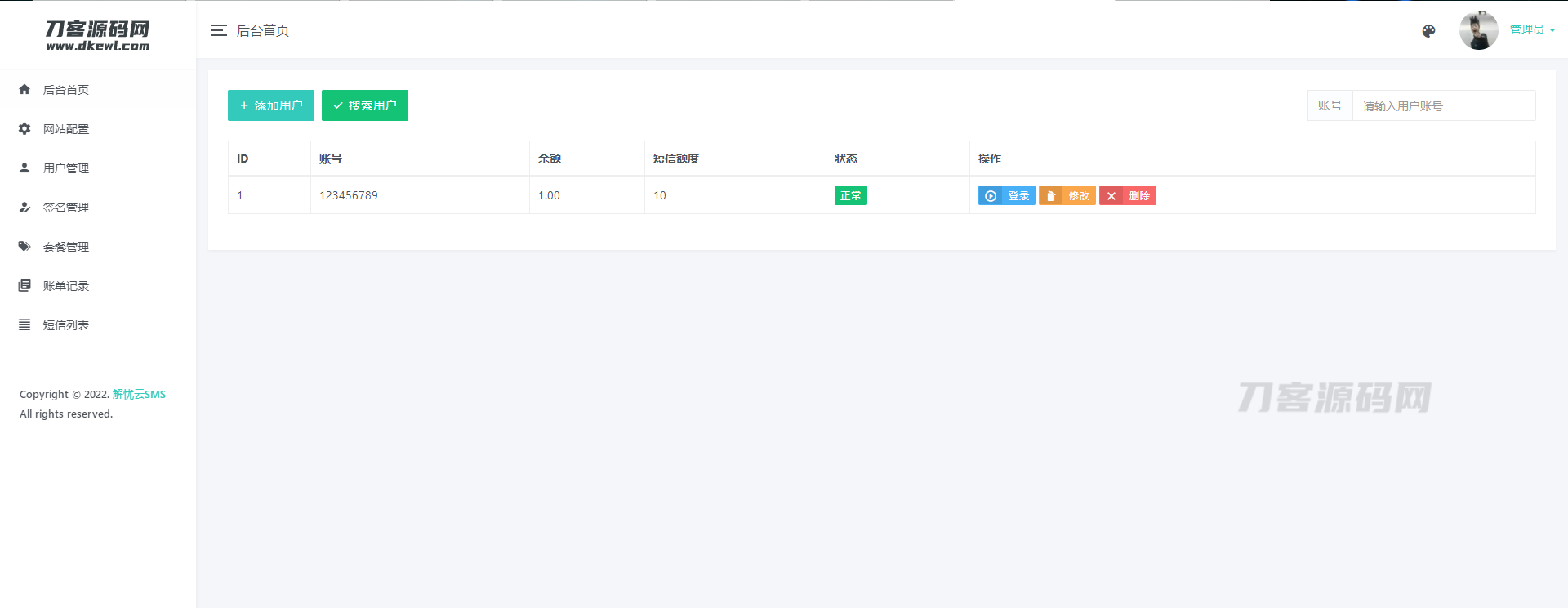The image size is (1568, 608).
Task: Click the gear icon for 网站配置
Action: coord(24,128)
